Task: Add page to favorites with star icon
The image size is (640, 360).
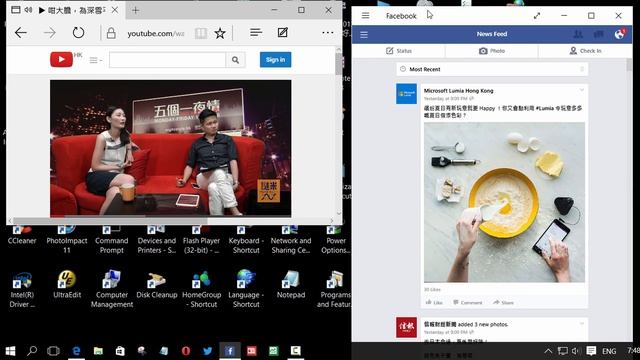Action: [220, 33]
